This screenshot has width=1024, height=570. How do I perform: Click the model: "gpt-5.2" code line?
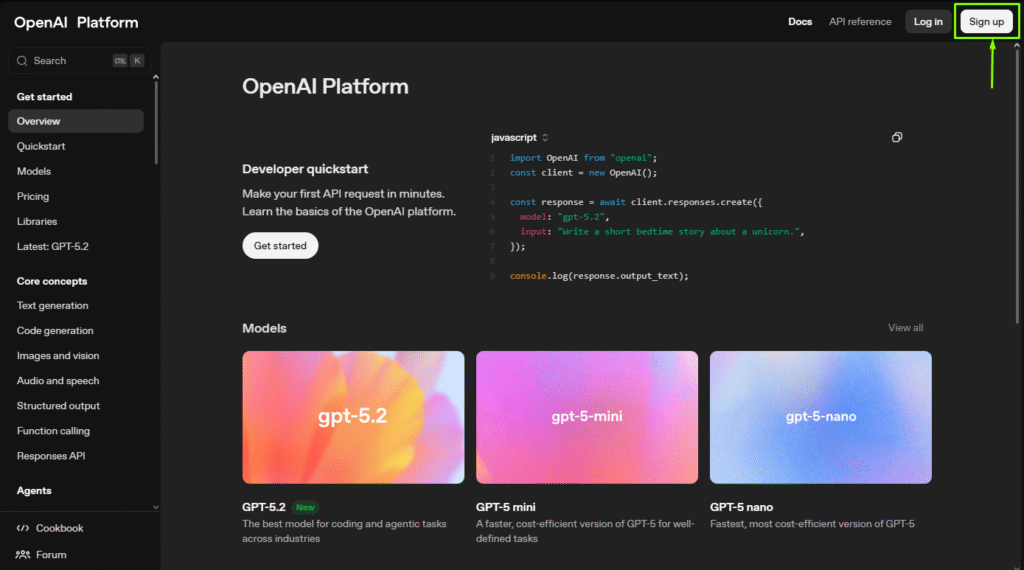(564, 217)
